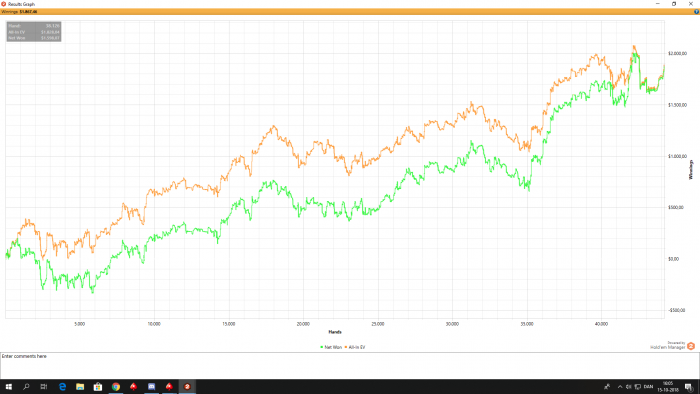
Task: Close the Results Graph window
Action: (x=691, y=4)
